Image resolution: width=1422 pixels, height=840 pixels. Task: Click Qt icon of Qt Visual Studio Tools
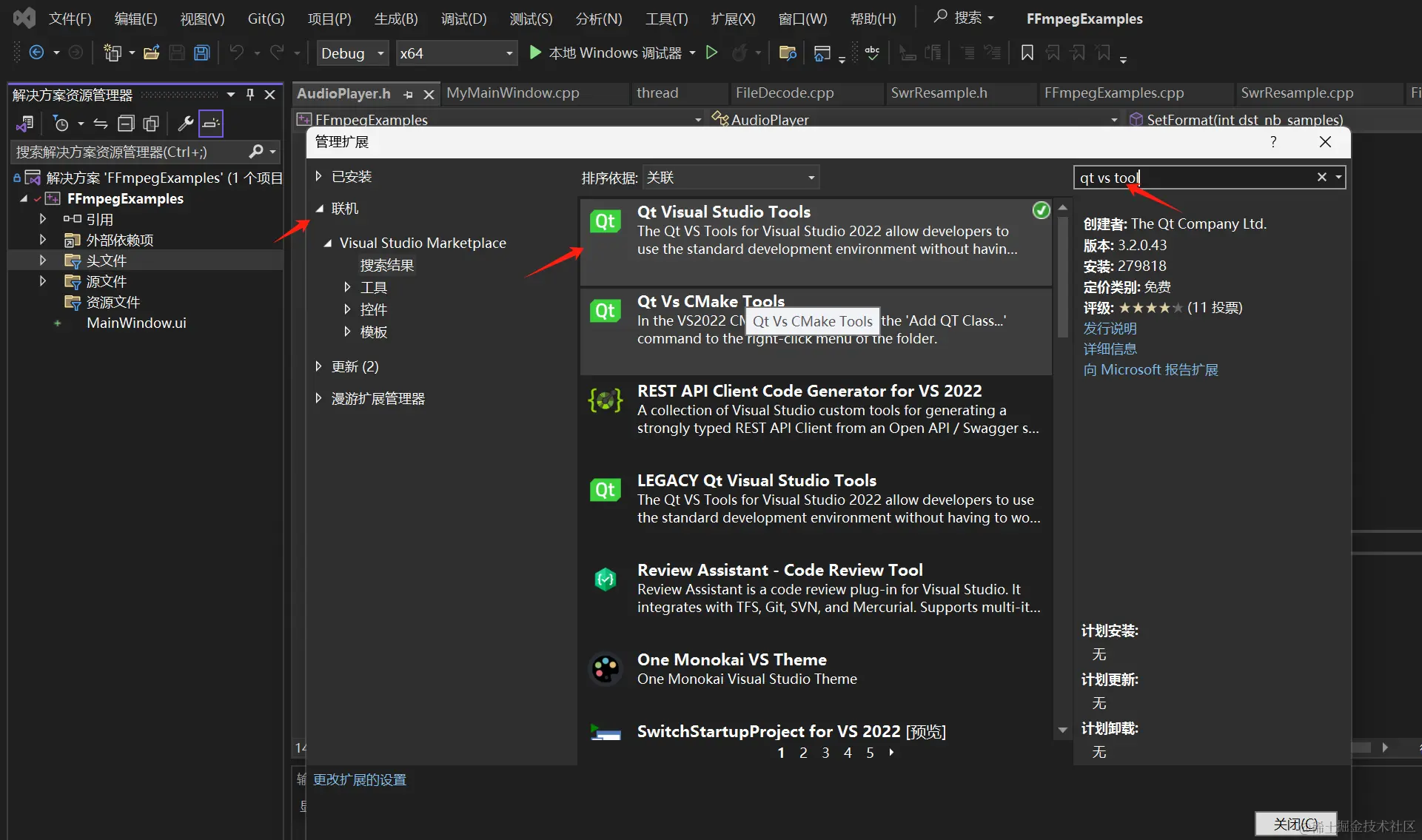(x=605, y=221)
